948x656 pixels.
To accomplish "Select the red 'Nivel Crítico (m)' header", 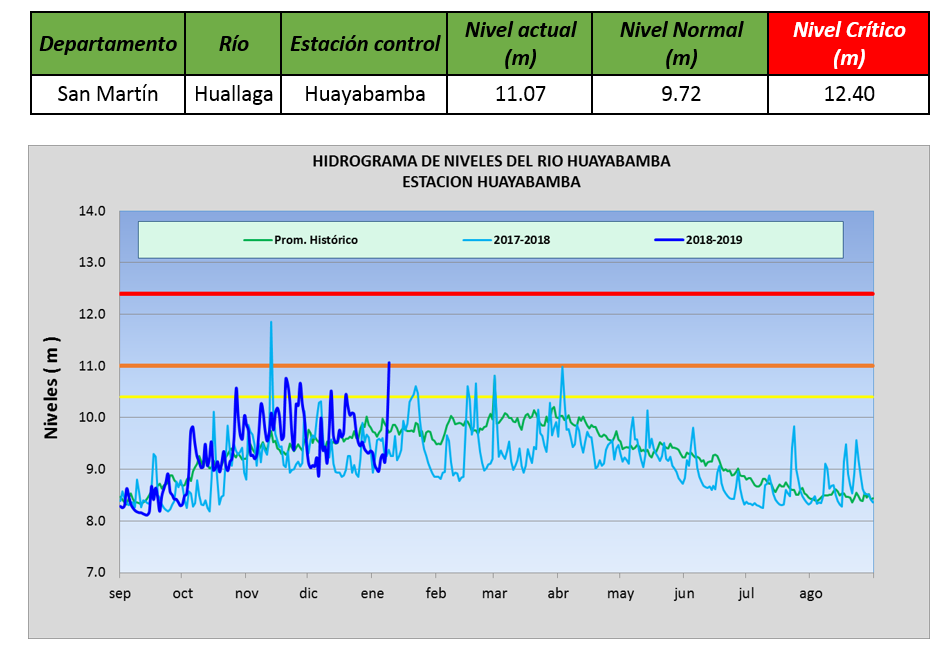I will coord(848,44).
